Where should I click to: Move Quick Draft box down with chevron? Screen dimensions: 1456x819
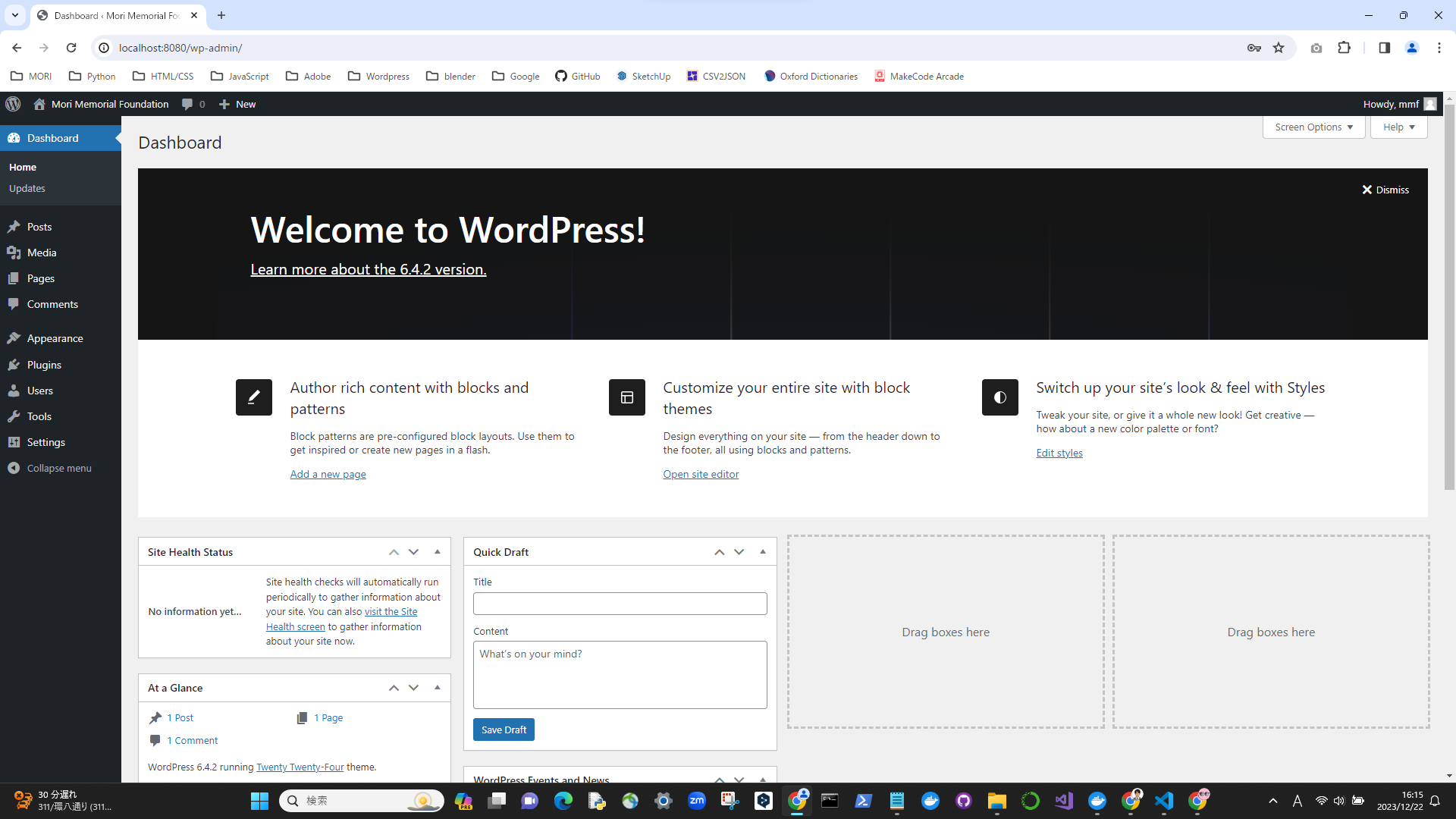coord(739,552)
